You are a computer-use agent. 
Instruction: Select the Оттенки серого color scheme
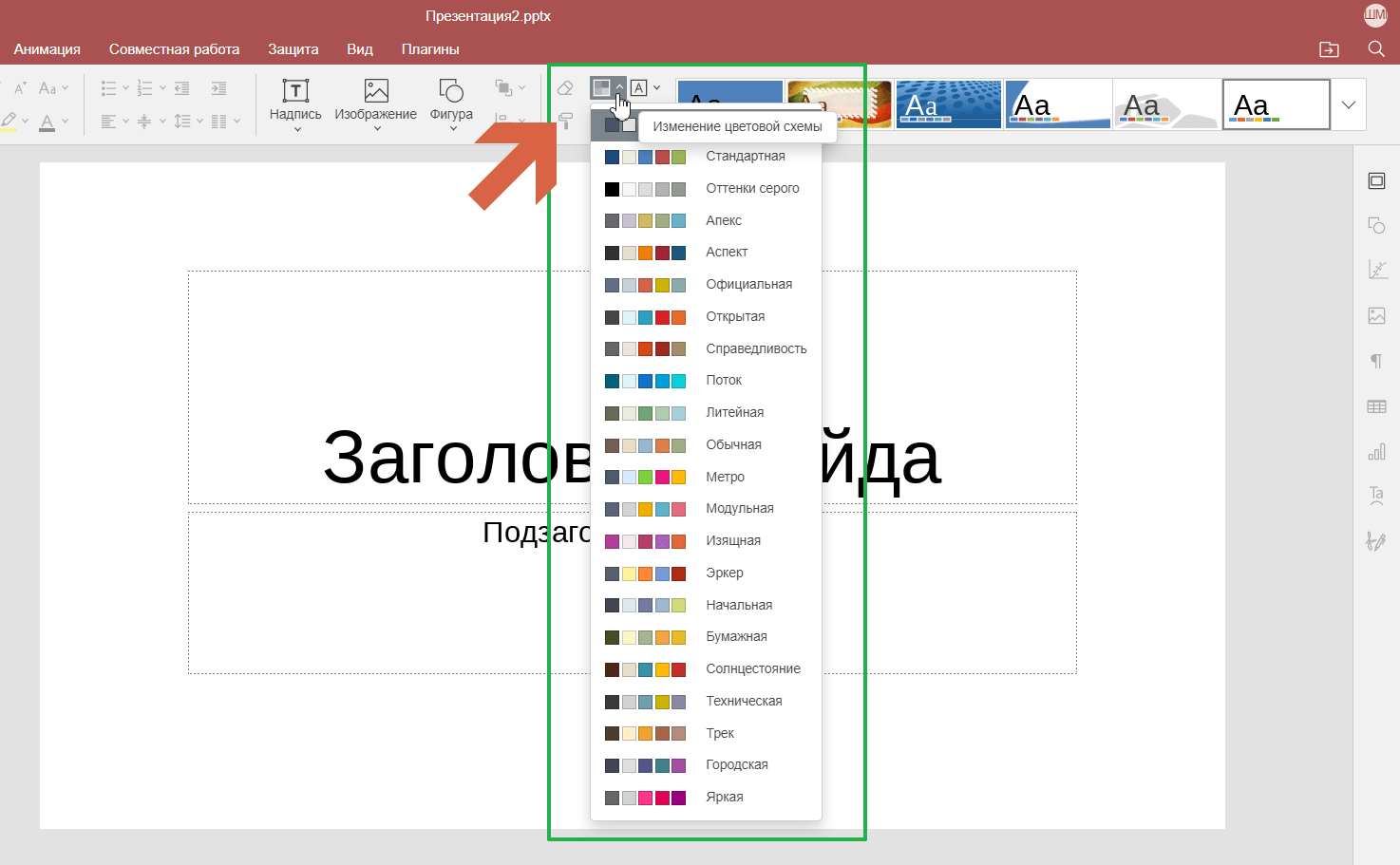(x=752, y=188)
